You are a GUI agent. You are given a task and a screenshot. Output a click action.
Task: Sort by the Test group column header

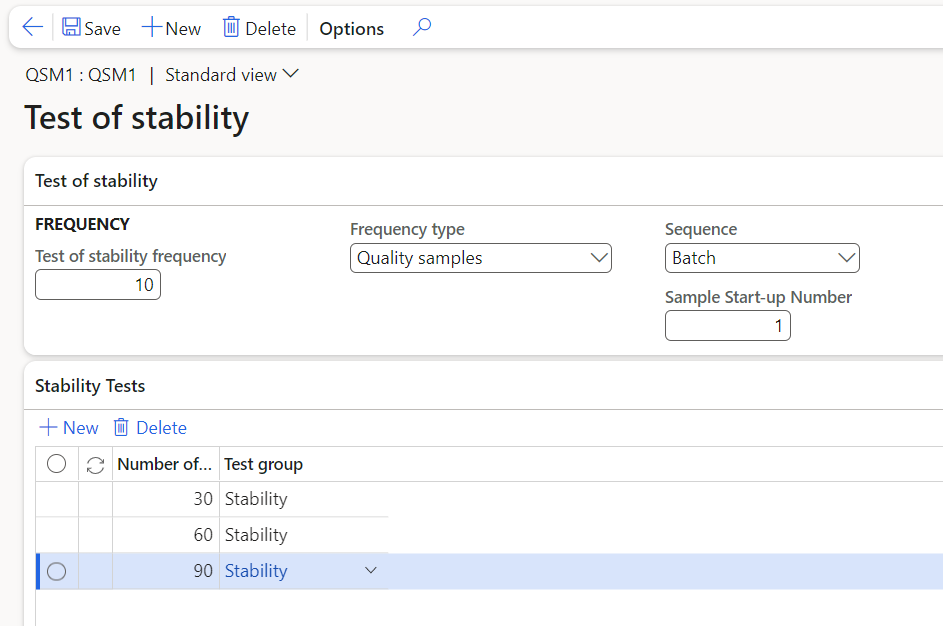tap(263, 464)
